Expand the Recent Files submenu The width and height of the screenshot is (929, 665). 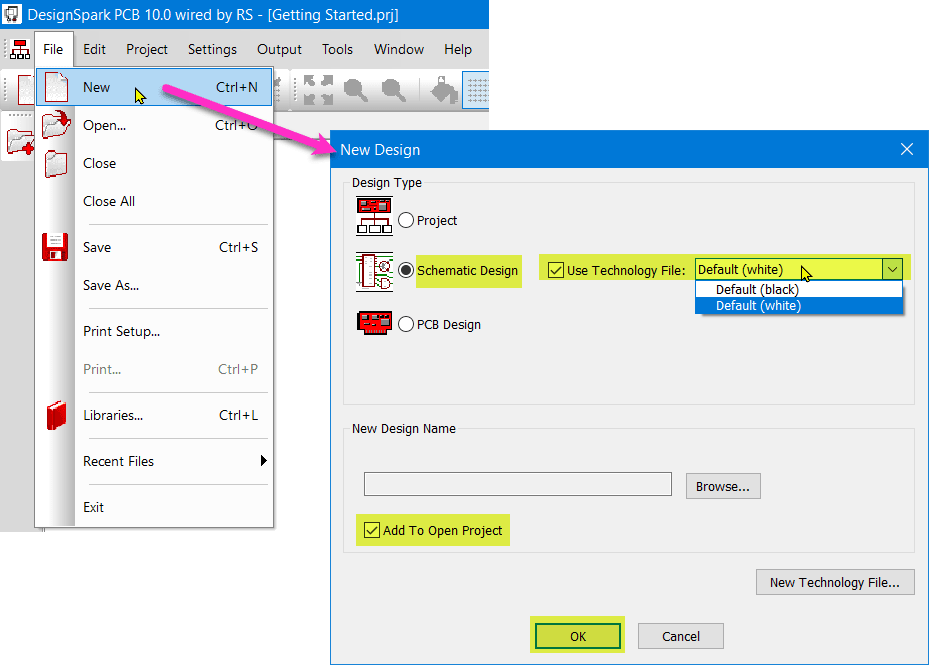(x=174, y=461)
